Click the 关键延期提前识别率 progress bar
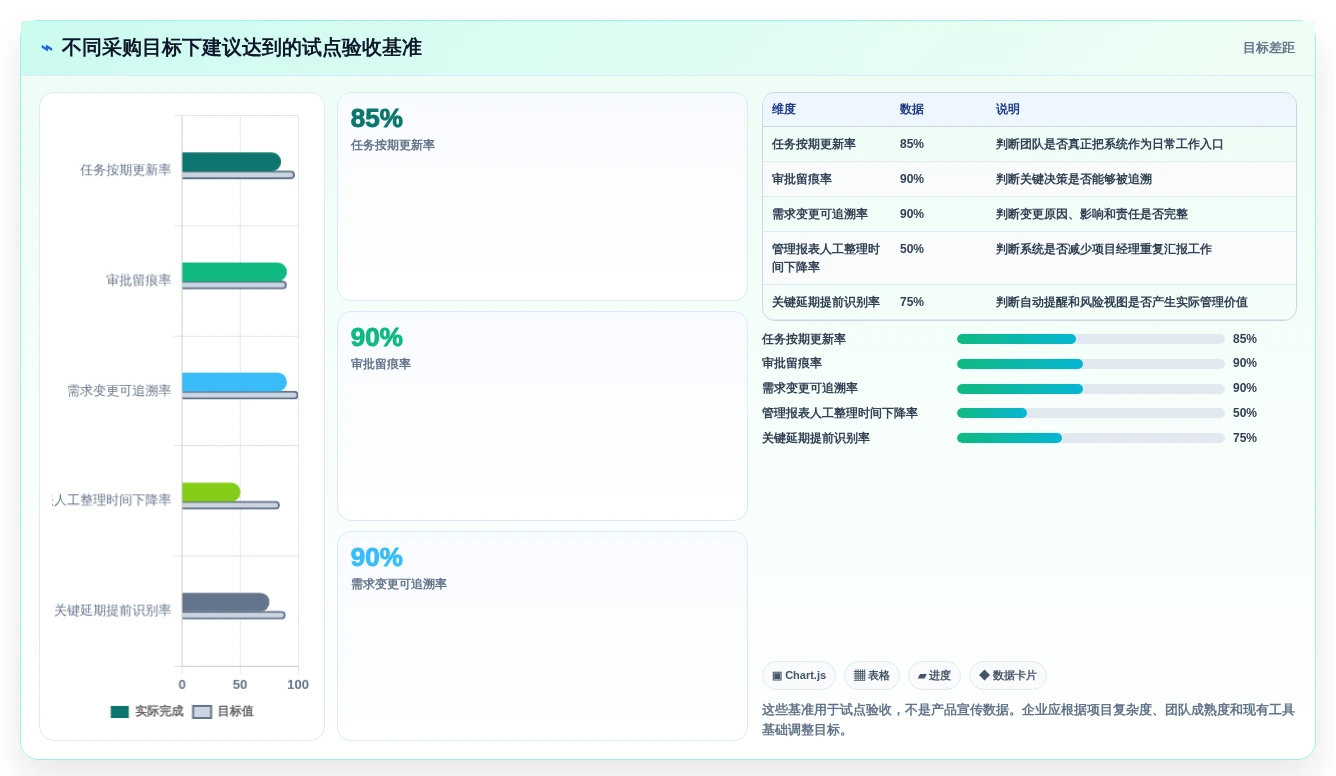Viewport: 1336px width, 776px height. (x=1091, y=438)
